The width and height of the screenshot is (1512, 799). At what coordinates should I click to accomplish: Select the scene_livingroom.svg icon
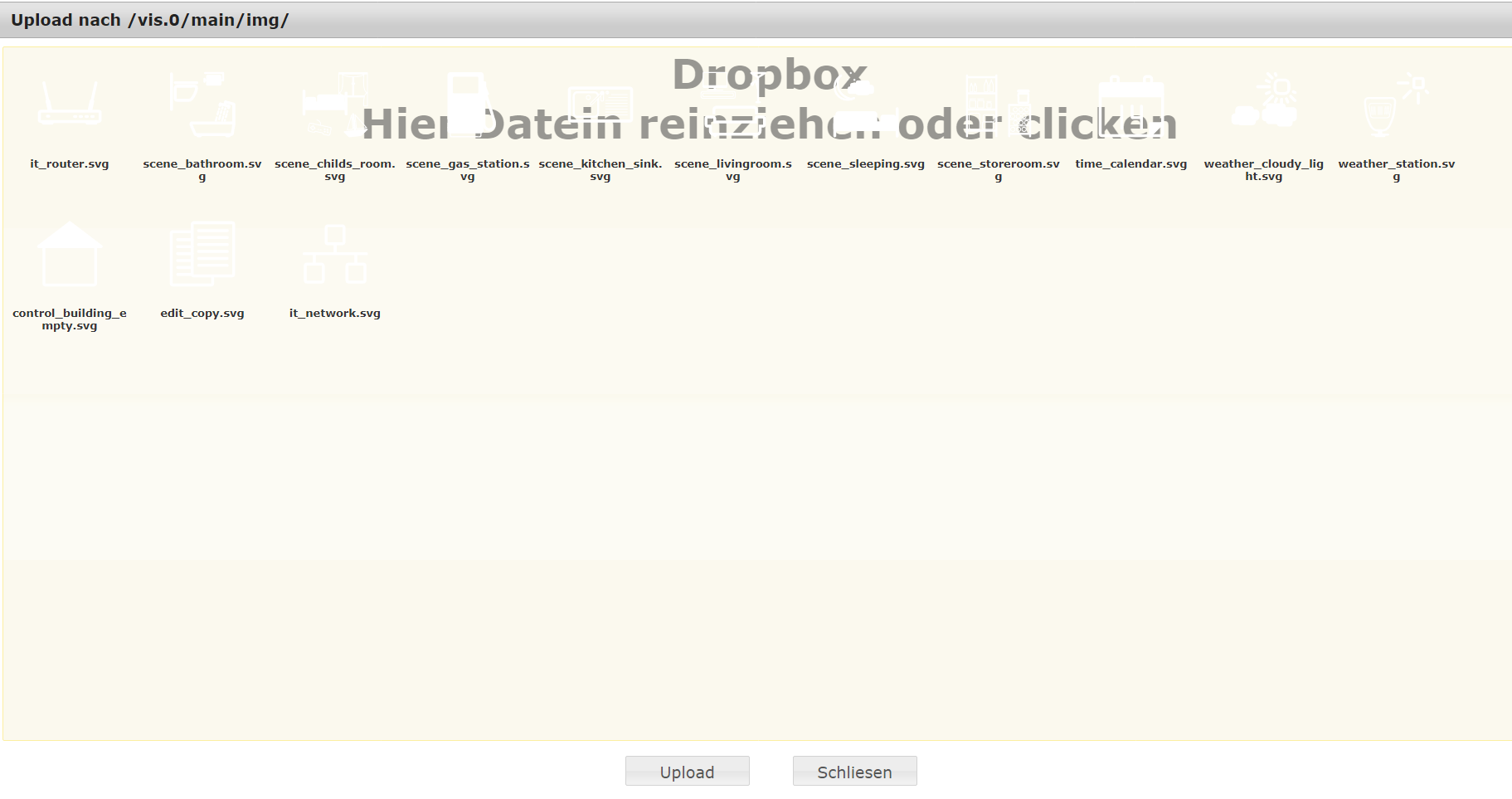[733, 105]
